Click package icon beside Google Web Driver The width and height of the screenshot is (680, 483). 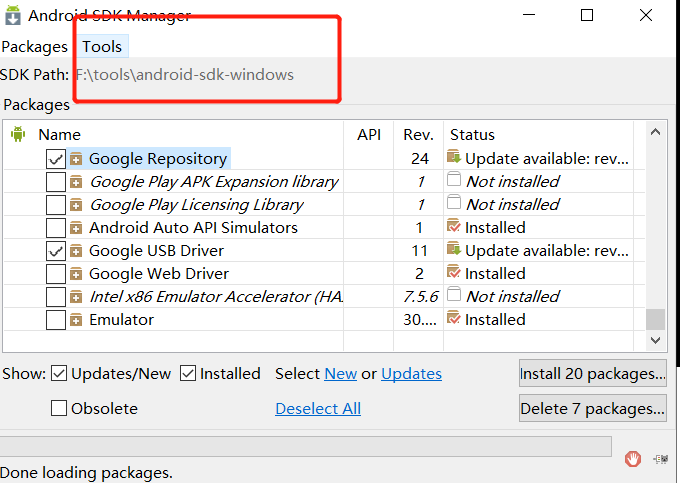(x=76, y=274)
